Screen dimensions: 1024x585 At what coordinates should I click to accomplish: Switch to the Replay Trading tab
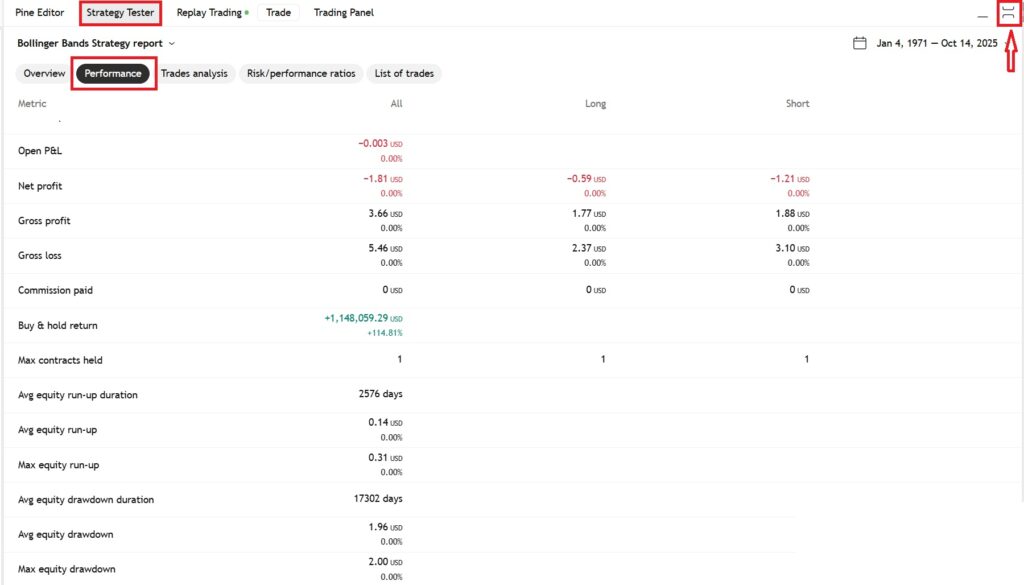(x=209, y=13)
